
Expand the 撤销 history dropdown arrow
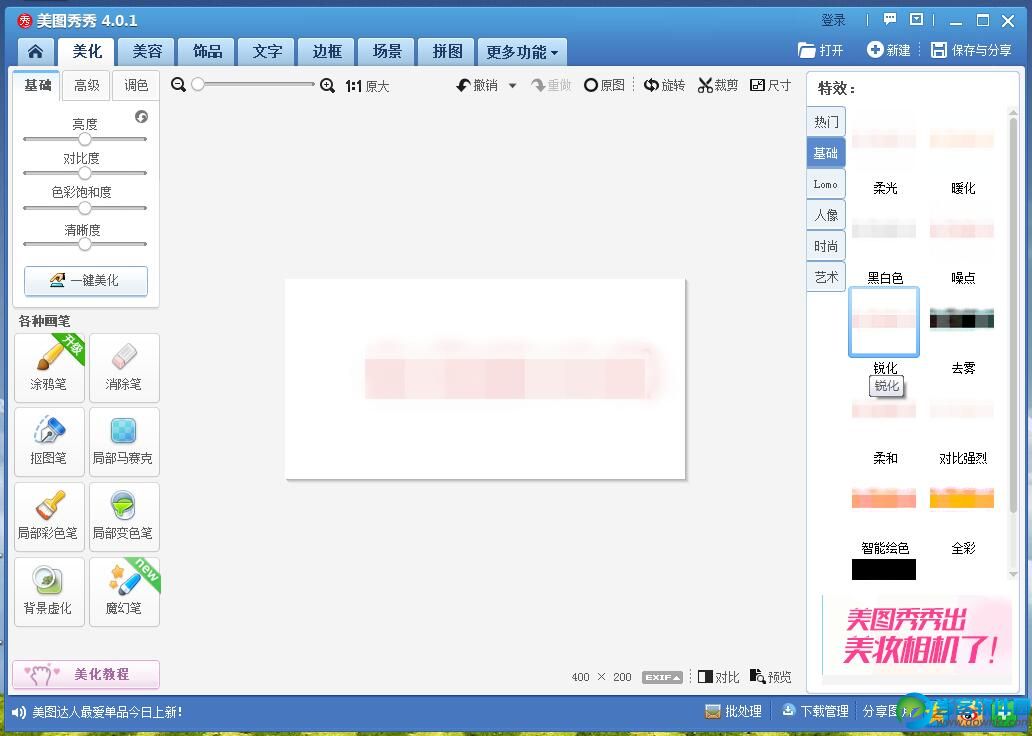pos(512,86)
